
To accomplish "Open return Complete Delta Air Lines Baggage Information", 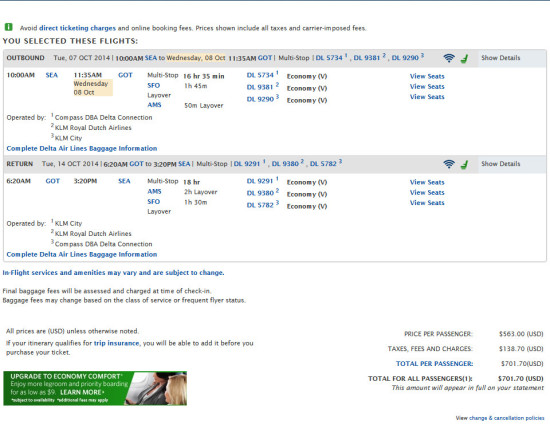I will pos(82,254).
